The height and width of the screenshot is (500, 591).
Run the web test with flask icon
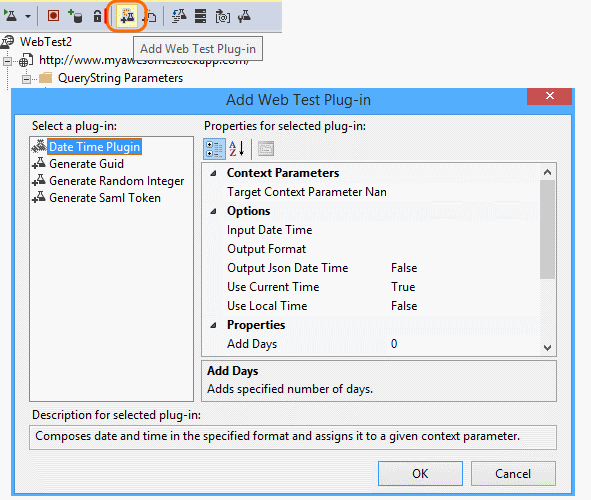click(11, 16)
